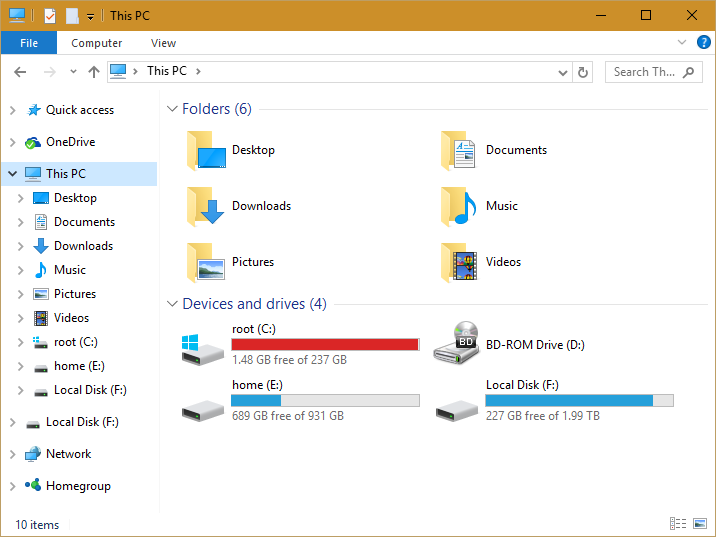Switch to details view in status bar

(x=678, y=524)
